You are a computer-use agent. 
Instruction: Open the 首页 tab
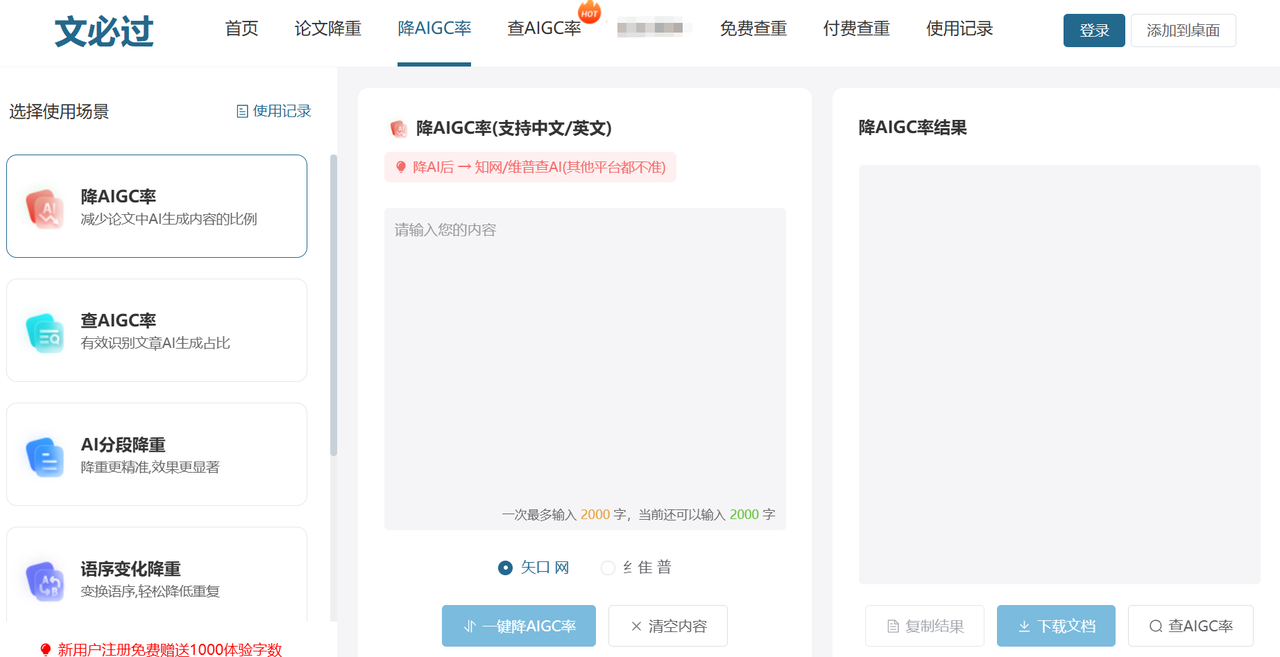(242, 29)
